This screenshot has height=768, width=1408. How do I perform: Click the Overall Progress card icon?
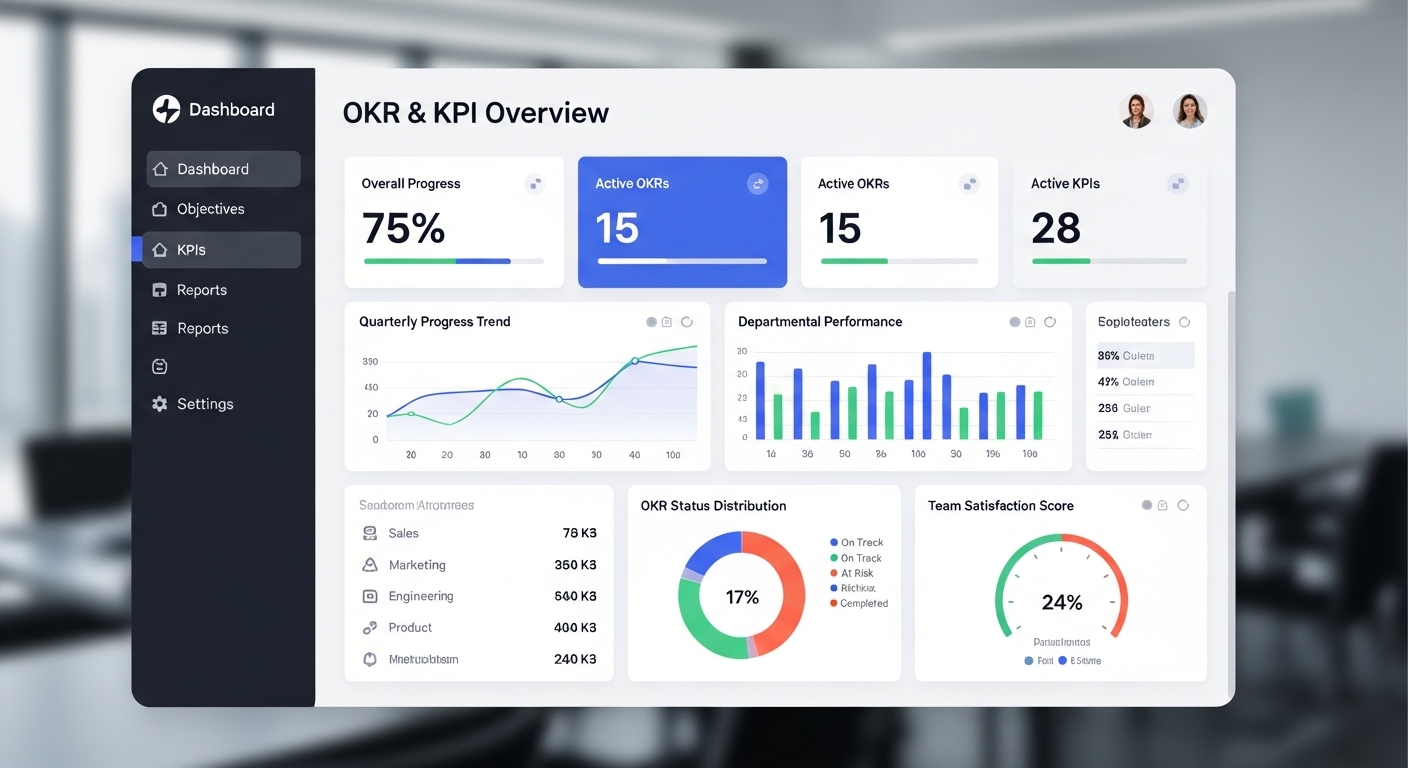pyautogui.click(x=535, y=184)
